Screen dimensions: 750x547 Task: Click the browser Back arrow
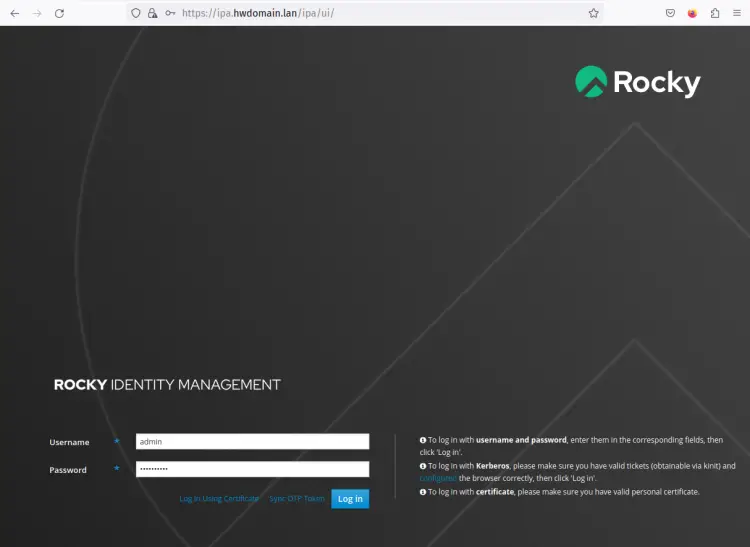pos(14,13)
